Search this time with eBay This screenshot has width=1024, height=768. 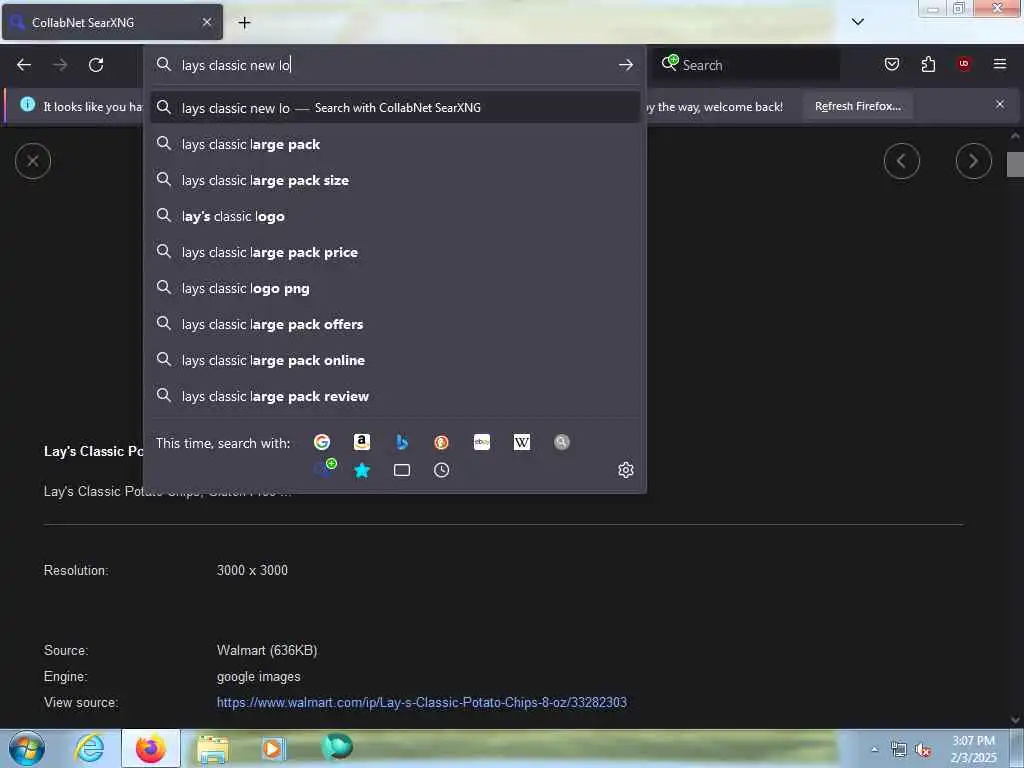(482, 442)
